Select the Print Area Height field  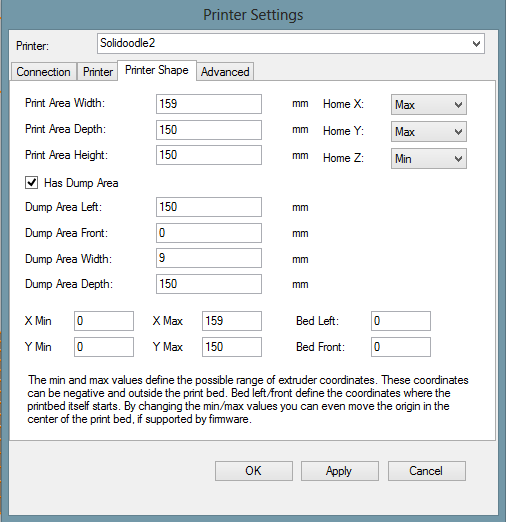(x=209, y=155)
